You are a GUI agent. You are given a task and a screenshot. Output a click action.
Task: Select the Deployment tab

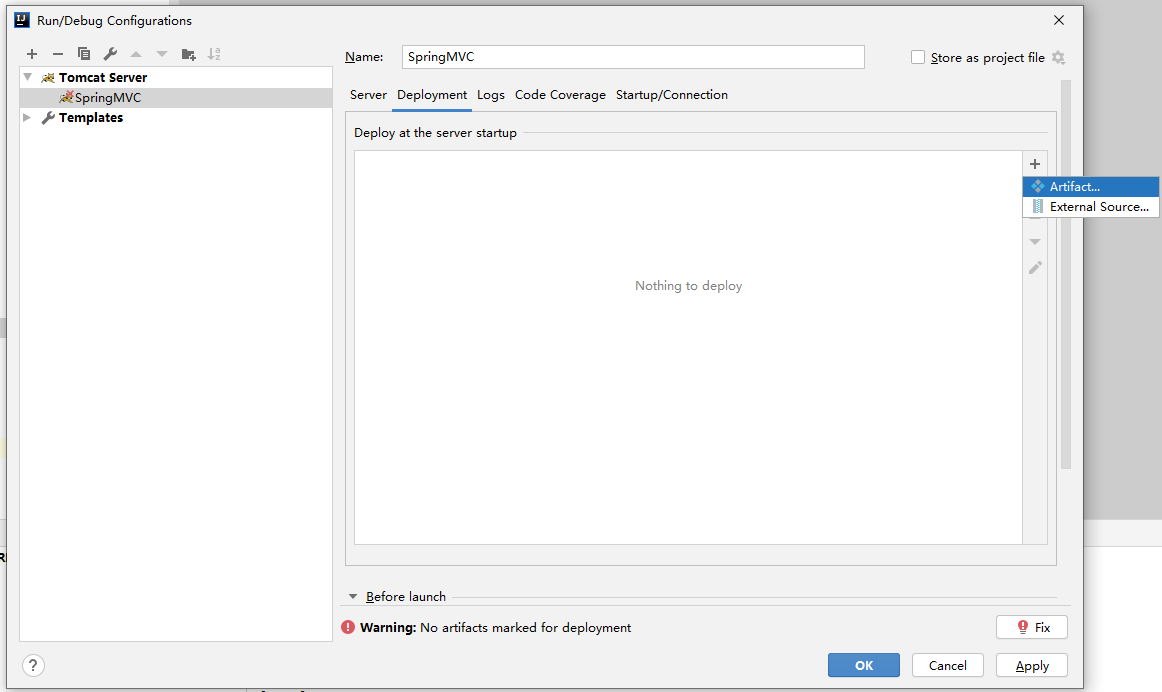pos(432,95)
